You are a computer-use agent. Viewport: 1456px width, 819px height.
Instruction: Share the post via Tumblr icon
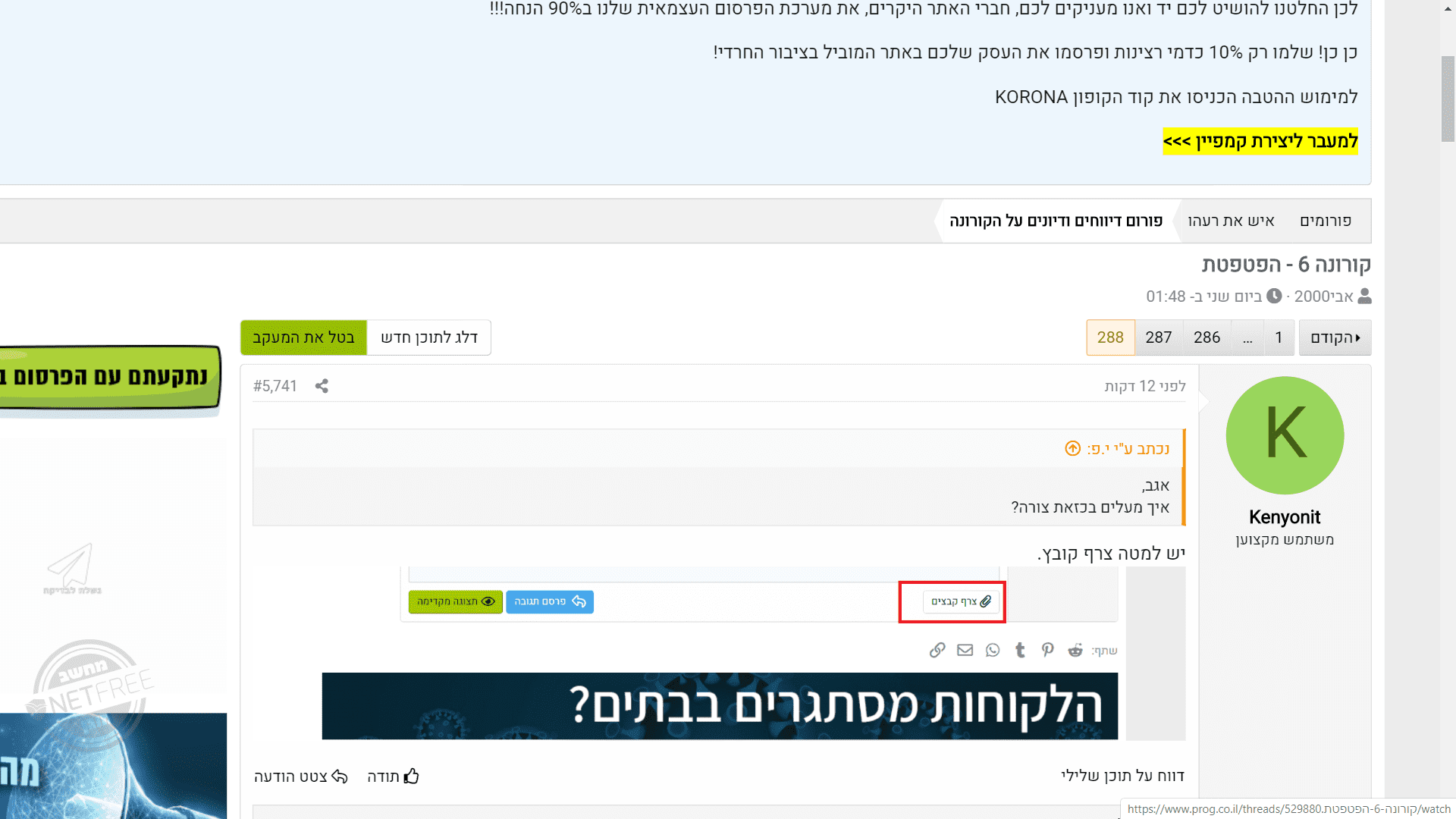point(1020,650)
